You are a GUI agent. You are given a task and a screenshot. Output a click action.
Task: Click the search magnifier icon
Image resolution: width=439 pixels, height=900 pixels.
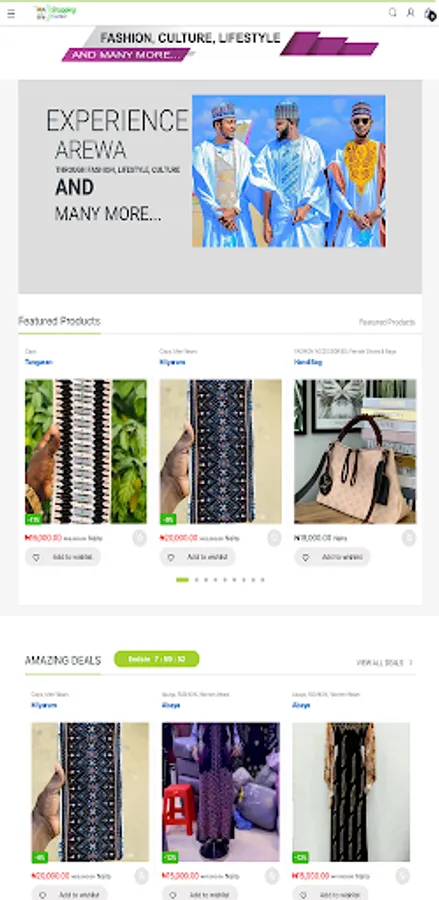(393, 13)
